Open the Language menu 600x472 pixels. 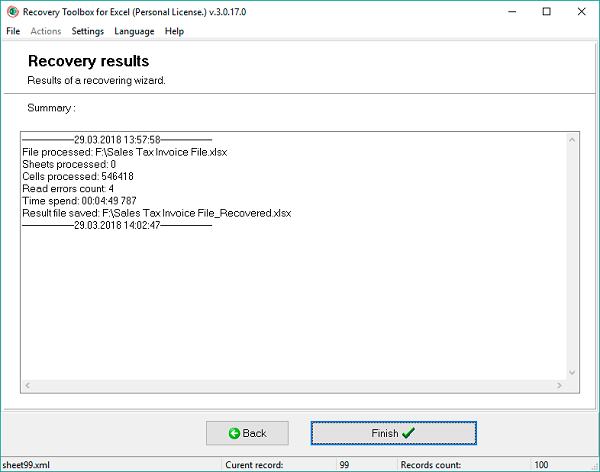134,31
